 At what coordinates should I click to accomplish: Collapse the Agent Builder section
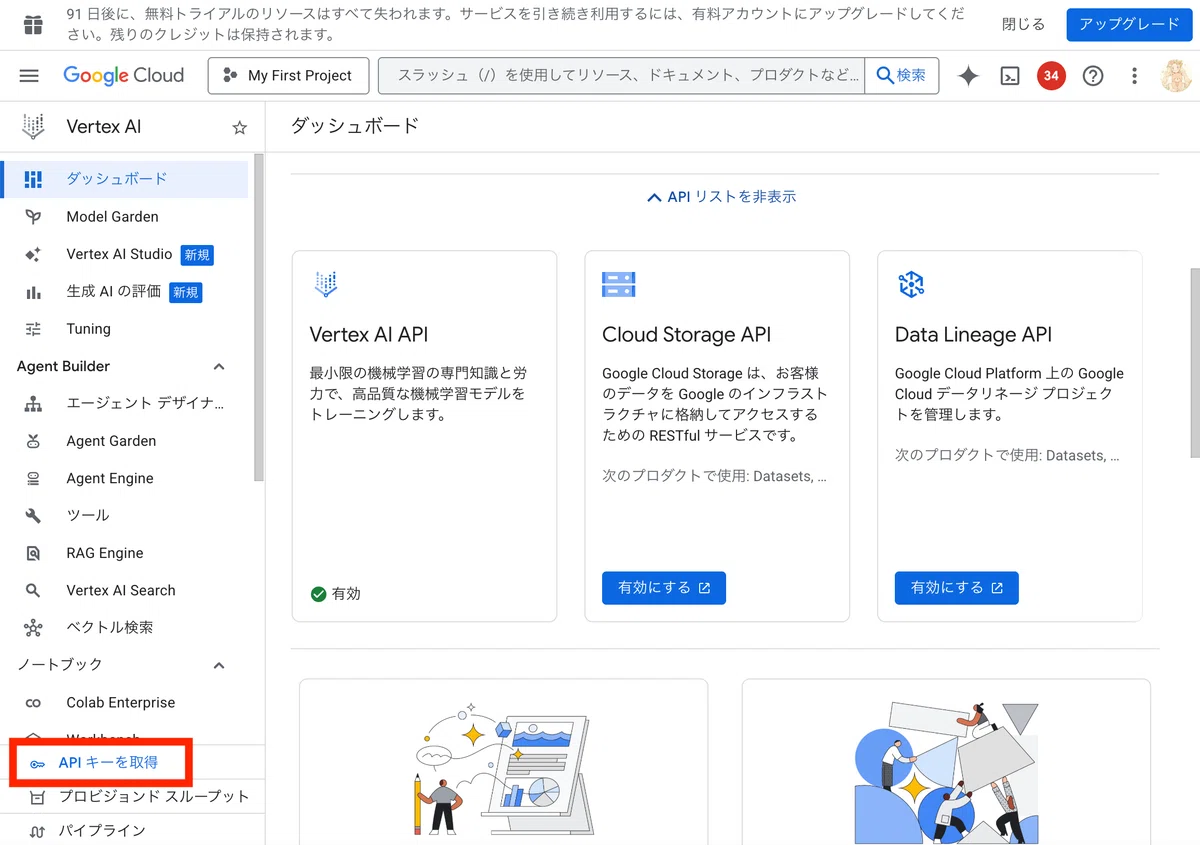click(219, 367)
